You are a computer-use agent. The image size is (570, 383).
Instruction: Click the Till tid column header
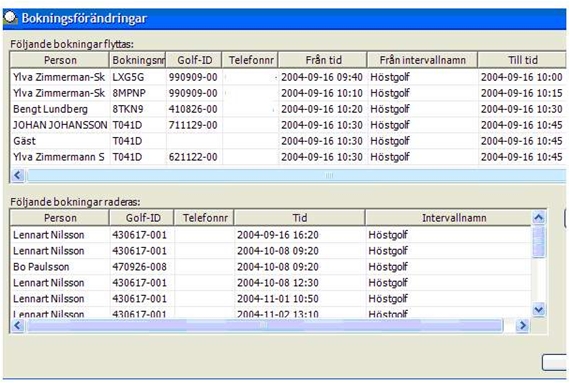(x=522, y=60)
